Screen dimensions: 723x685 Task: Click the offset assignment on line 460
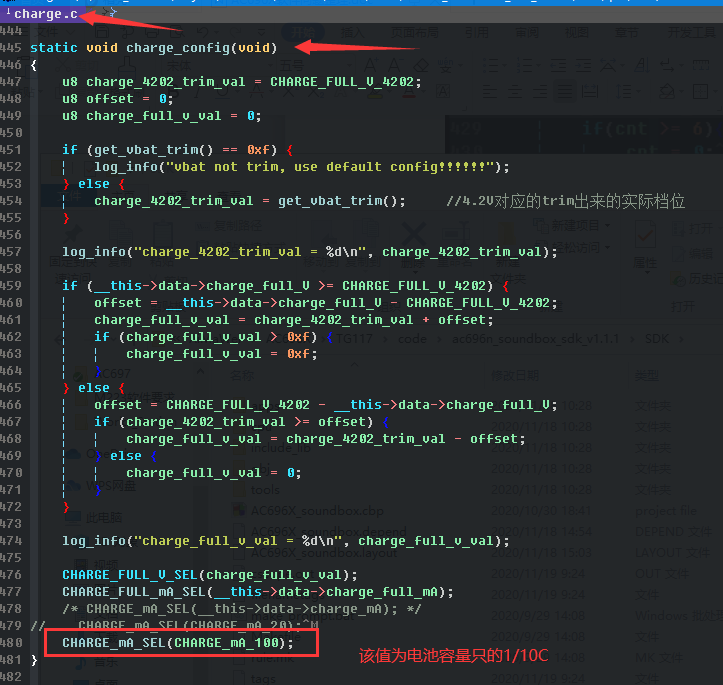click(x=326, y=303)
